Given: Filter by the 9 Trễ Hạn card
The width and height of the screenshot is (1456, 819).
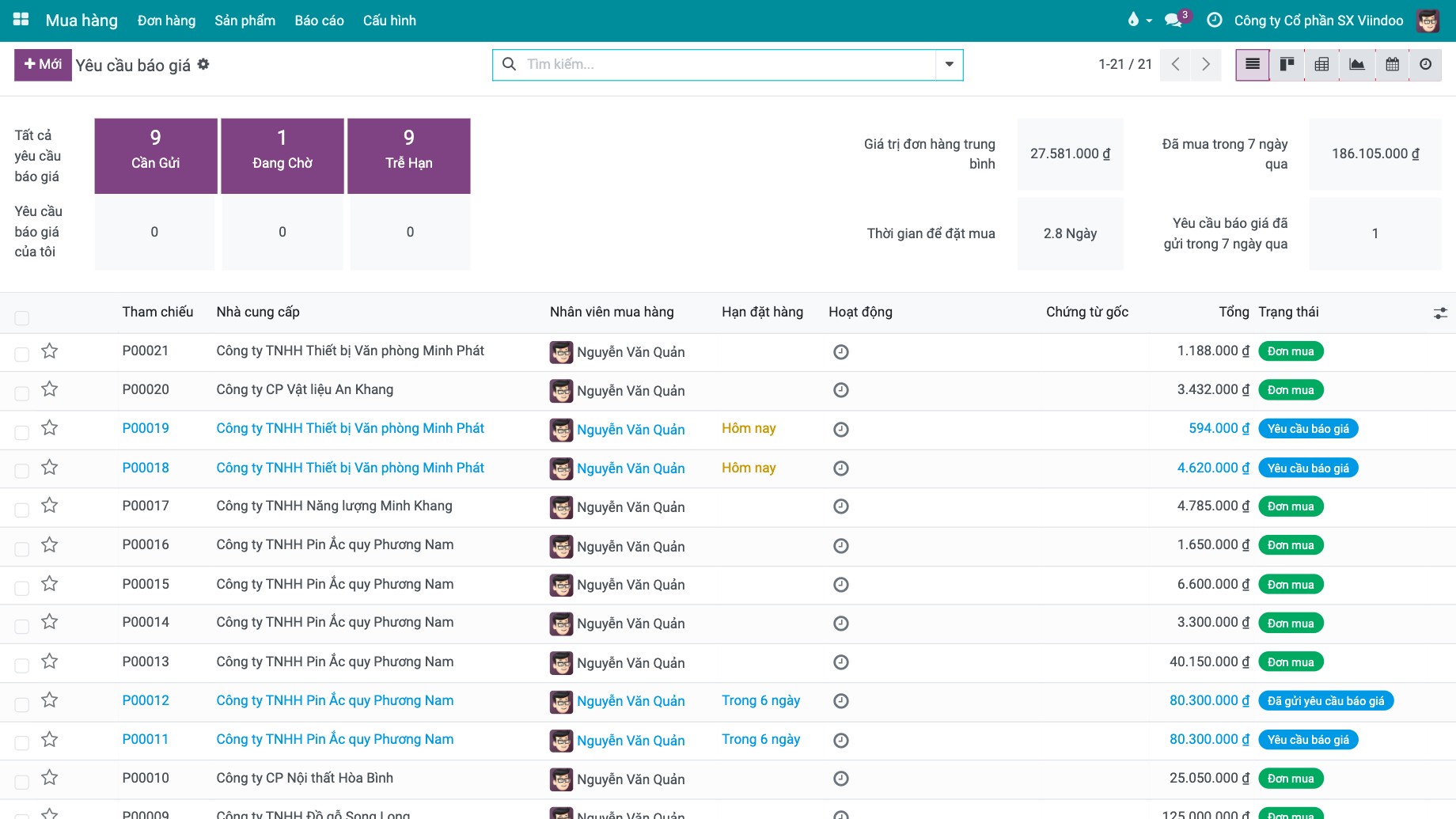Looking at the screenshot, I should point(409,156).
